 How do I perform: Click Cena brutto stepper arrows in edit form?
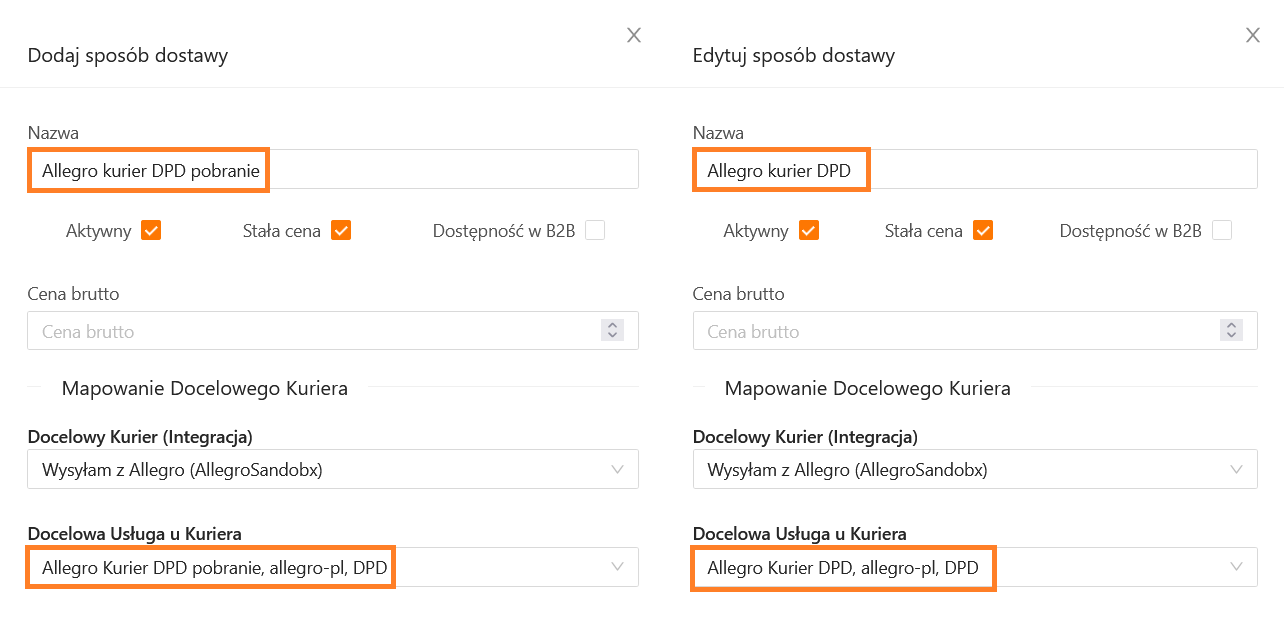click(x=1231, y=331)
